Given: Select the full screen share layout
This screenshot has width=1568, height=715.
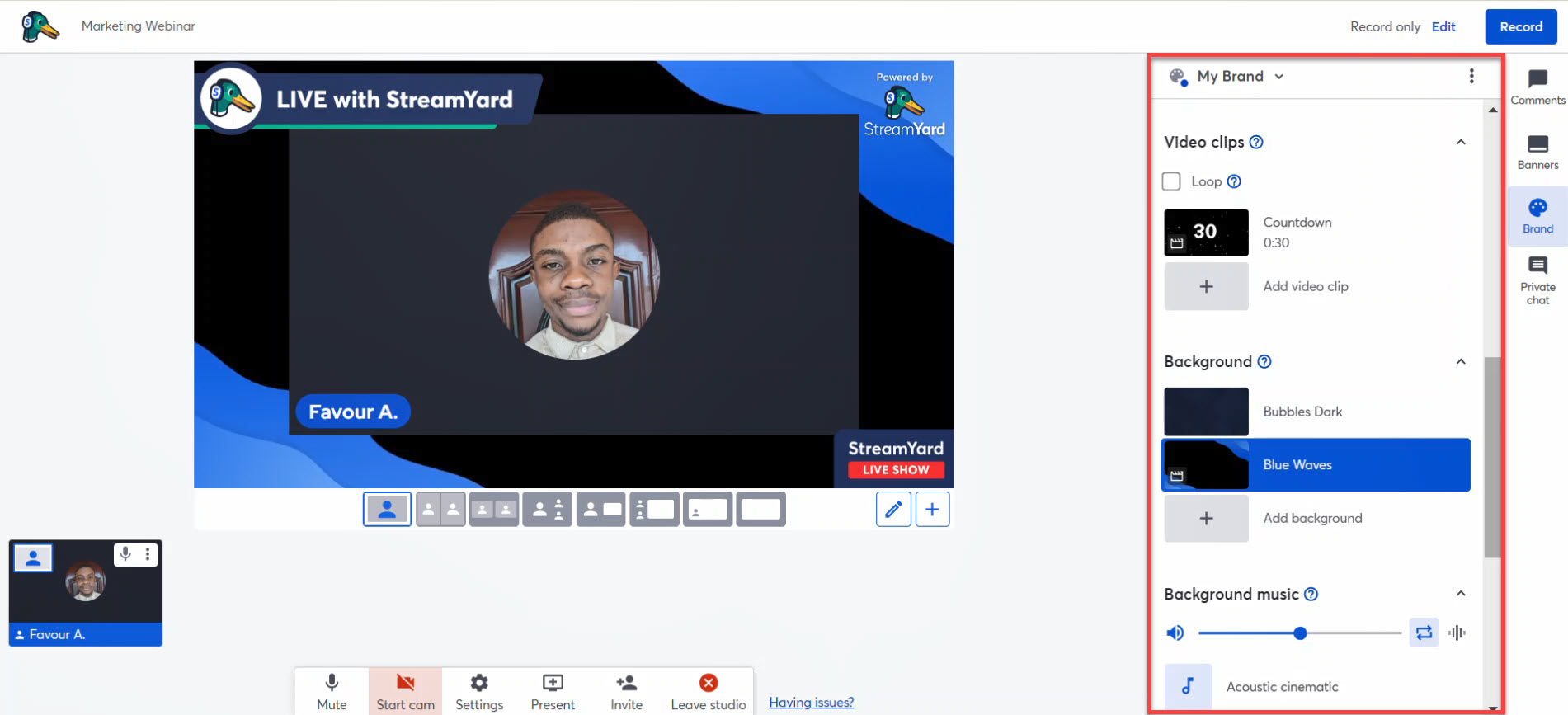Looking at the screenshot, I should coord(760,510).
